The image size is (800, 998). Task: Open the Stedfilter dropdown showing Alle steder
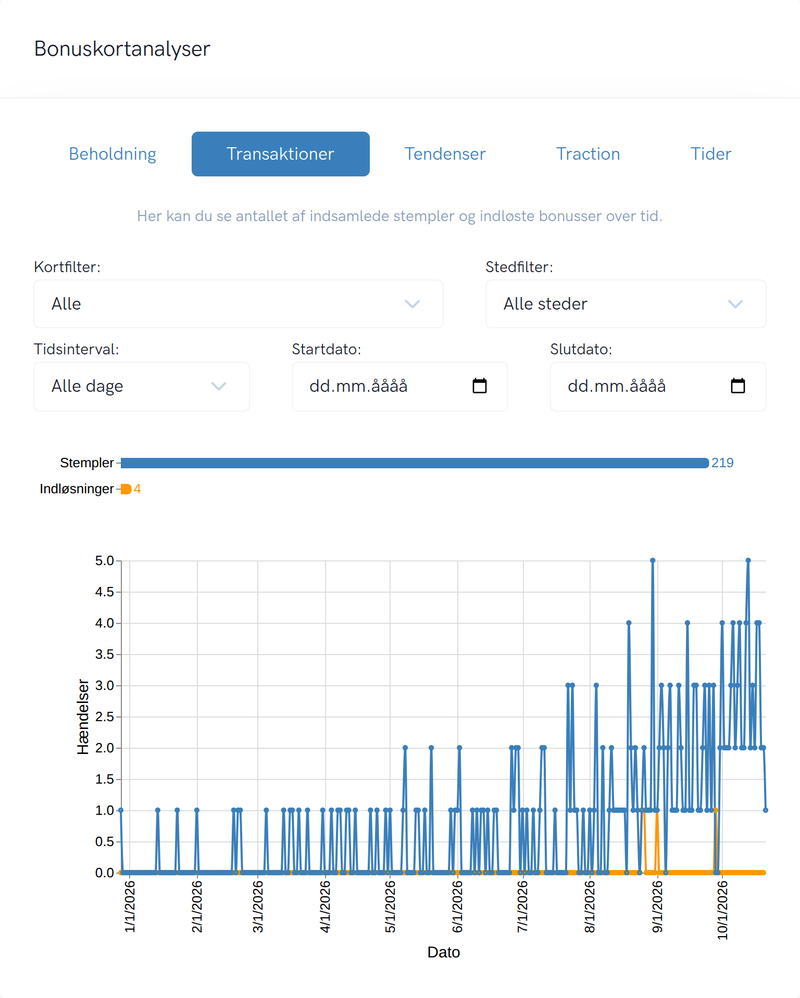[626, 304]
